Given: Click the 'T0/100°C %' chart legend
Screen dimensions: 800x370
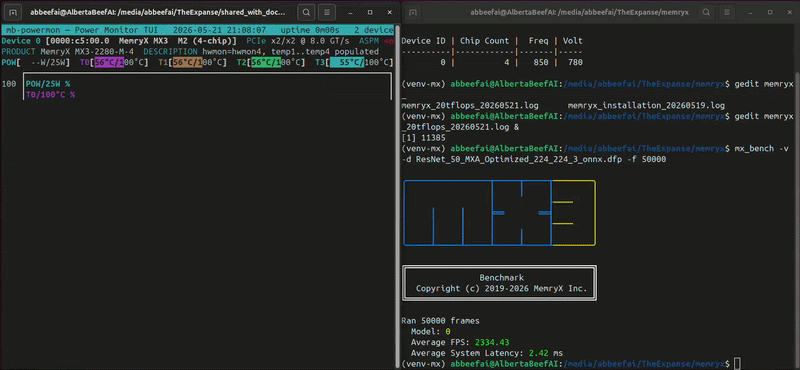Looking at the screenshot, I should 51,94.
